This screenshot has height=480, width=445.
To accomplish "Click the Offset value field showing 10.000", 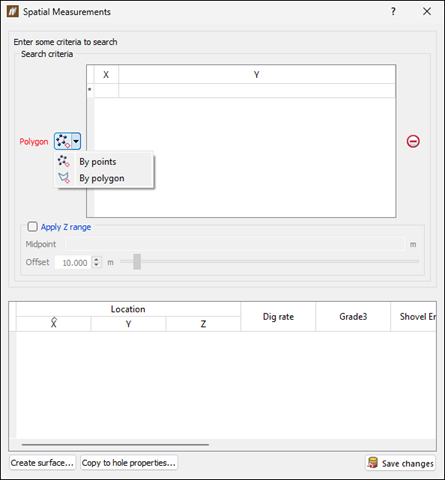I will [73, 262].
